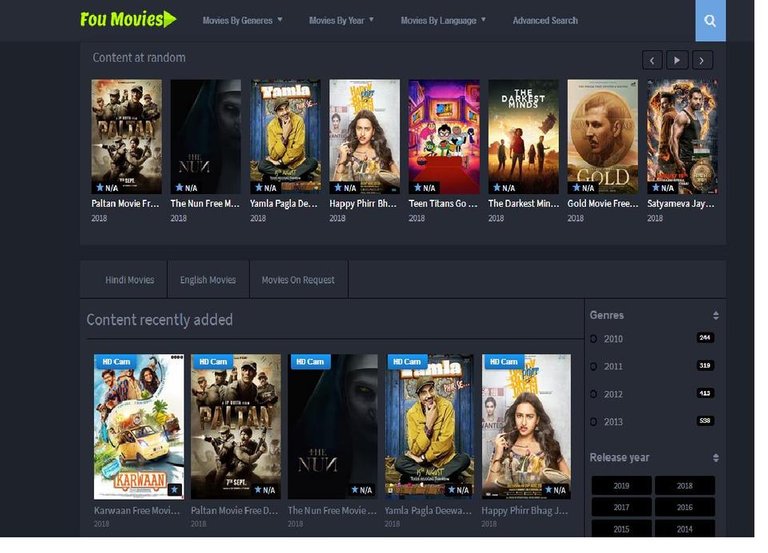Viewport: 768px width, 553px height.
Task: Open Satyameva Jayate poster
Action: pos(682,137)
